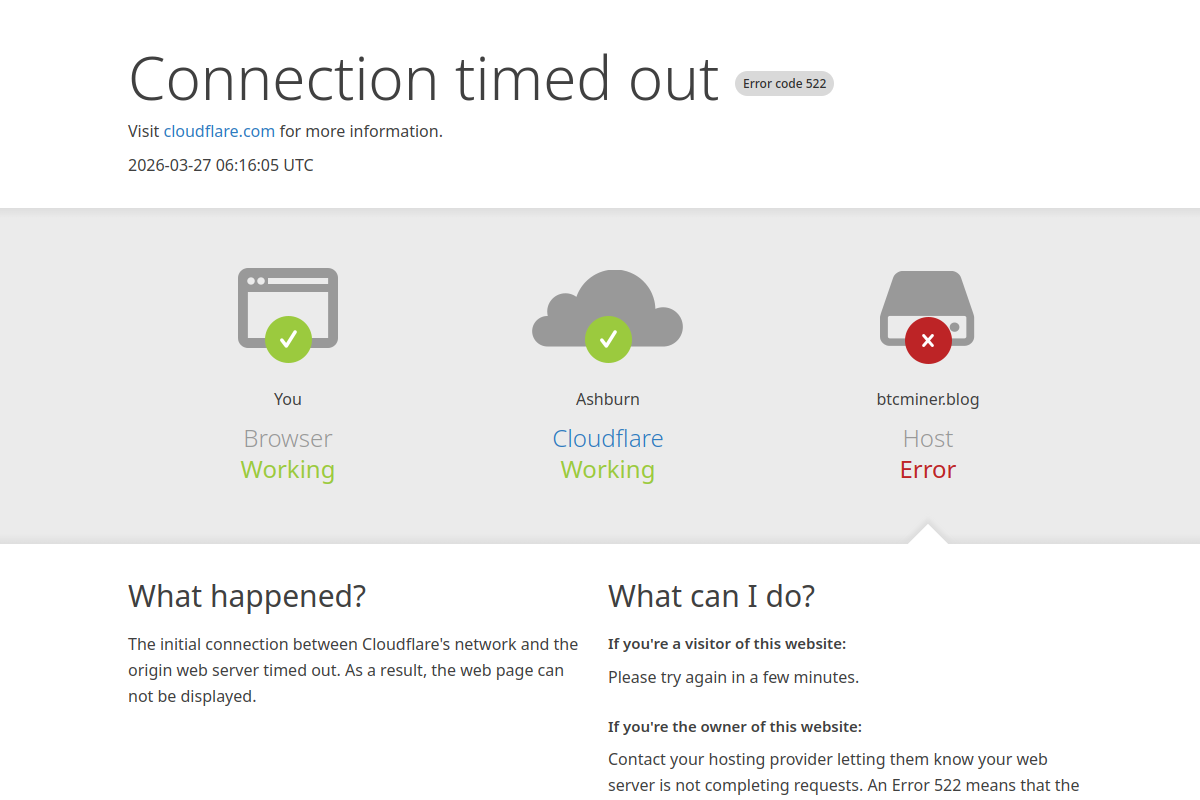
Task: Click the red X error badge
Action: tap(928, 340)
